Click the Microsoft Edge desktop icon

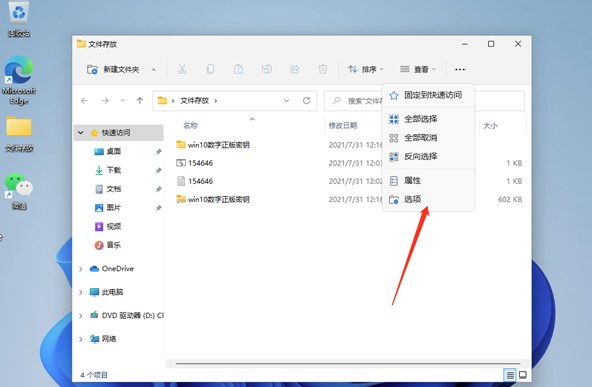(18, 80)
